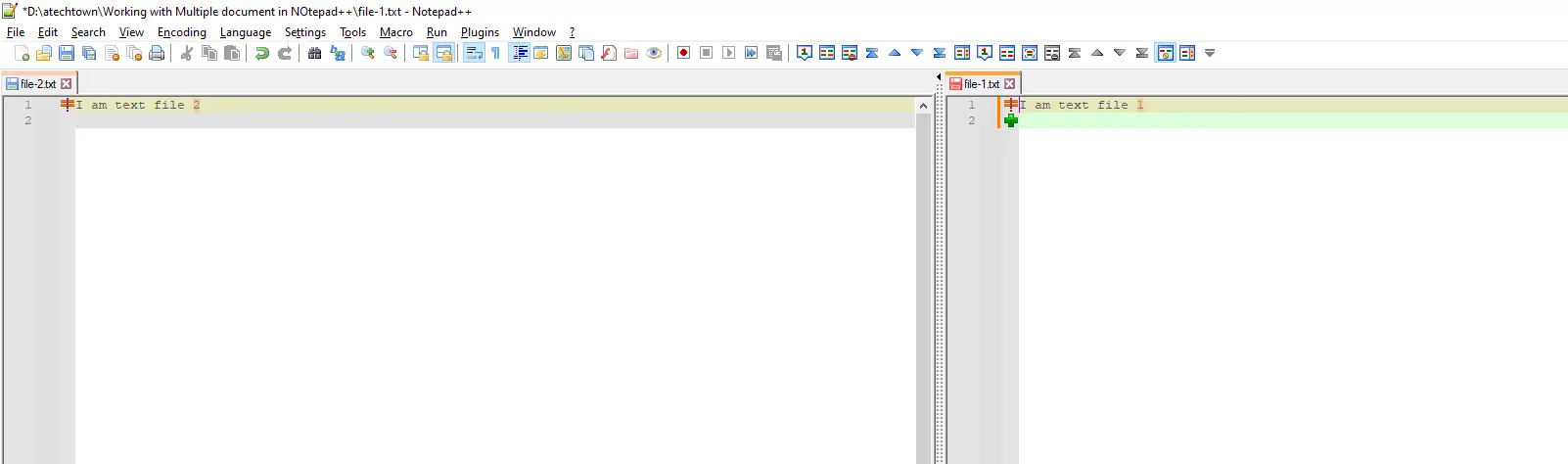
Task: Click the Save All toolbar icon
Action: click(89, 53)
